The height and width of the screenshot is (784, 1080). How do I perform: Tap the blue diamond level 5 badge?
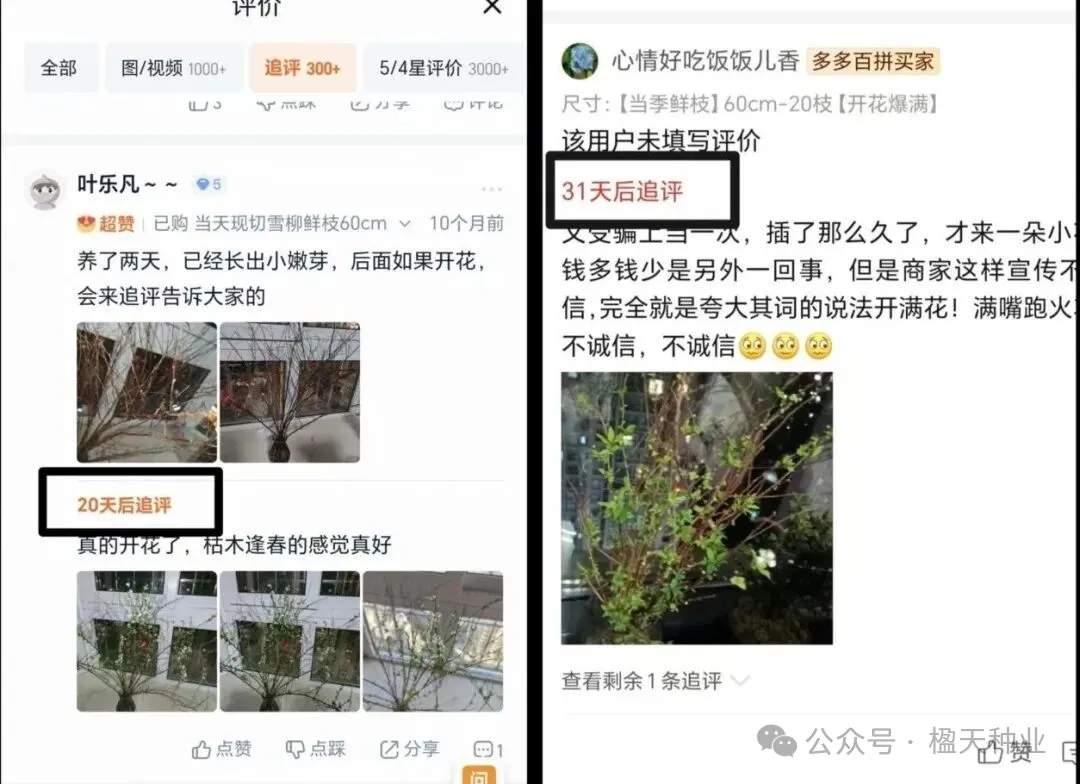coord(209,185)
